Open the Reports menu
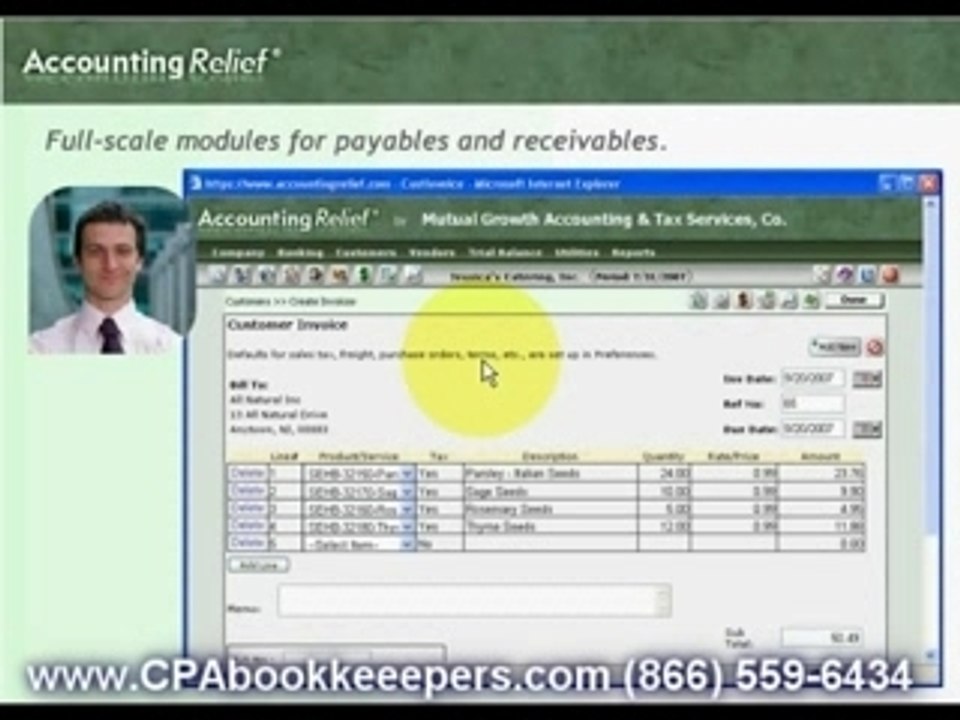Viewport: 960px width, 720px height. [633, 253]
